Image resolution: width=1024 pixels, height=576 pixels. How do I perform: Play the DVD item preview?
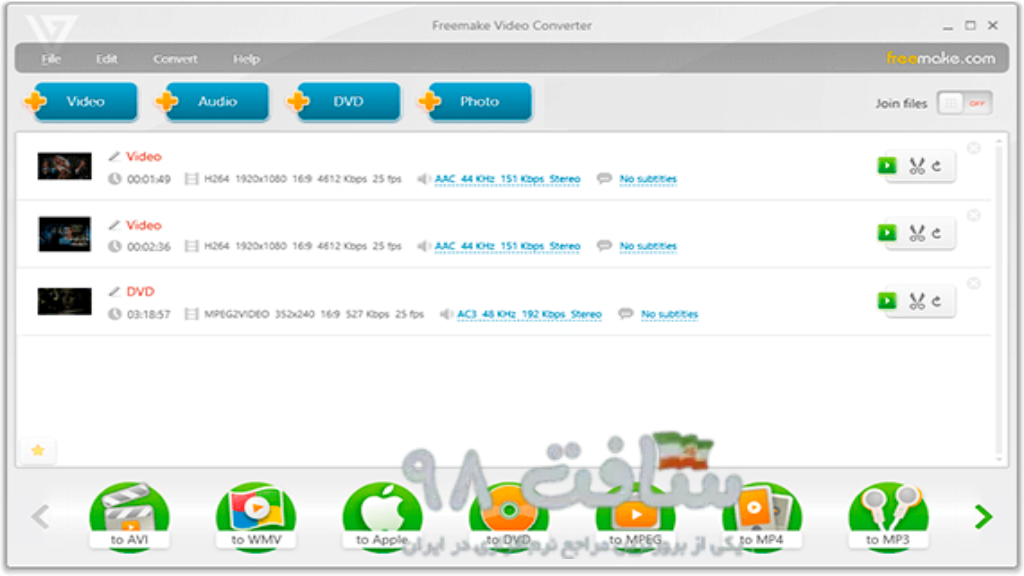click(887, 301)
